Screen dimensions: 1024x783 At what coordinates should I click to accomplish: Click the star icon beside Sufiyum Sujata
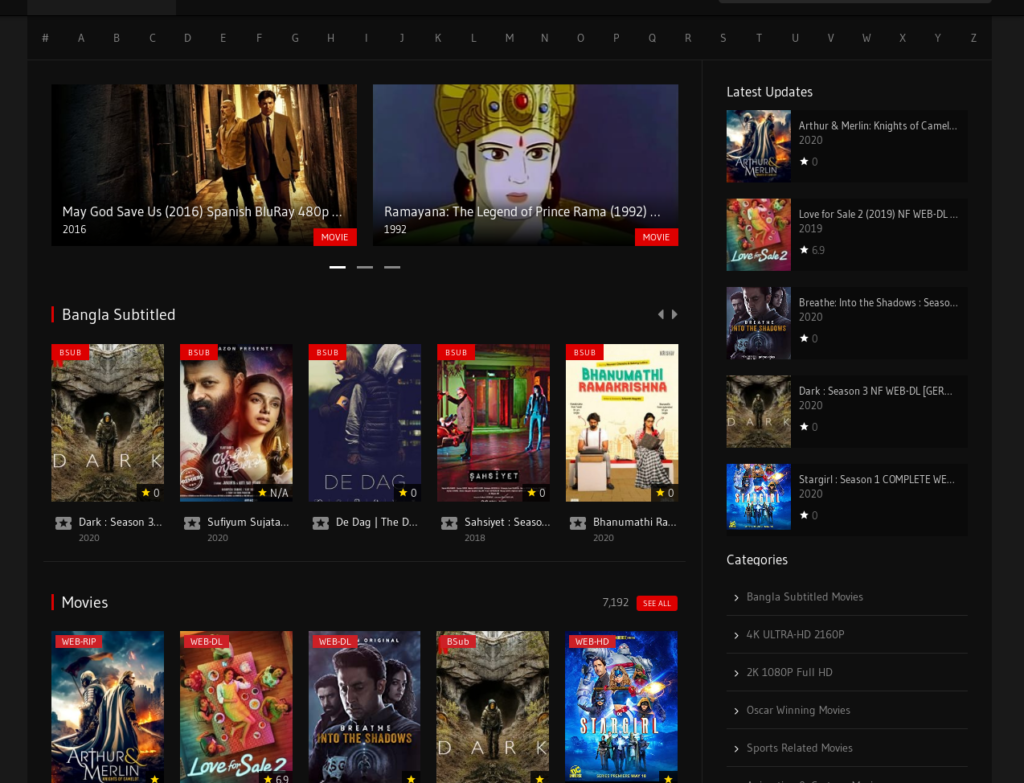click(x=192, y=523)
